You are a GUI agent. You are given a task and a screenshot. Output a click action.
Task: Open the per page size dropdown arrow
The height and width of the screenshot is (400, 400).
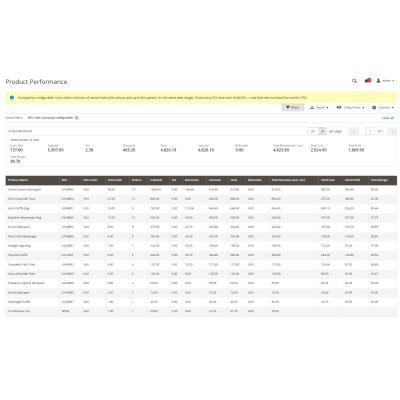pyautogui.click(x=323, y=131)
